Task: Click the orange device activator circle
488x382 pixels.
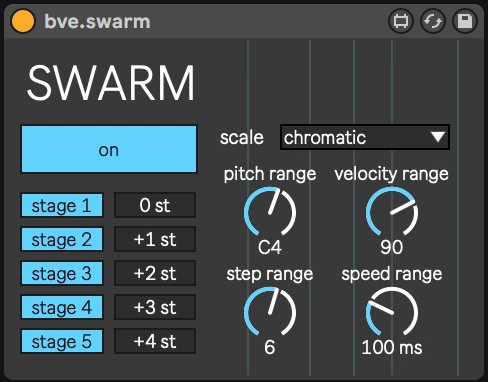Action: [x=23, y=21]
